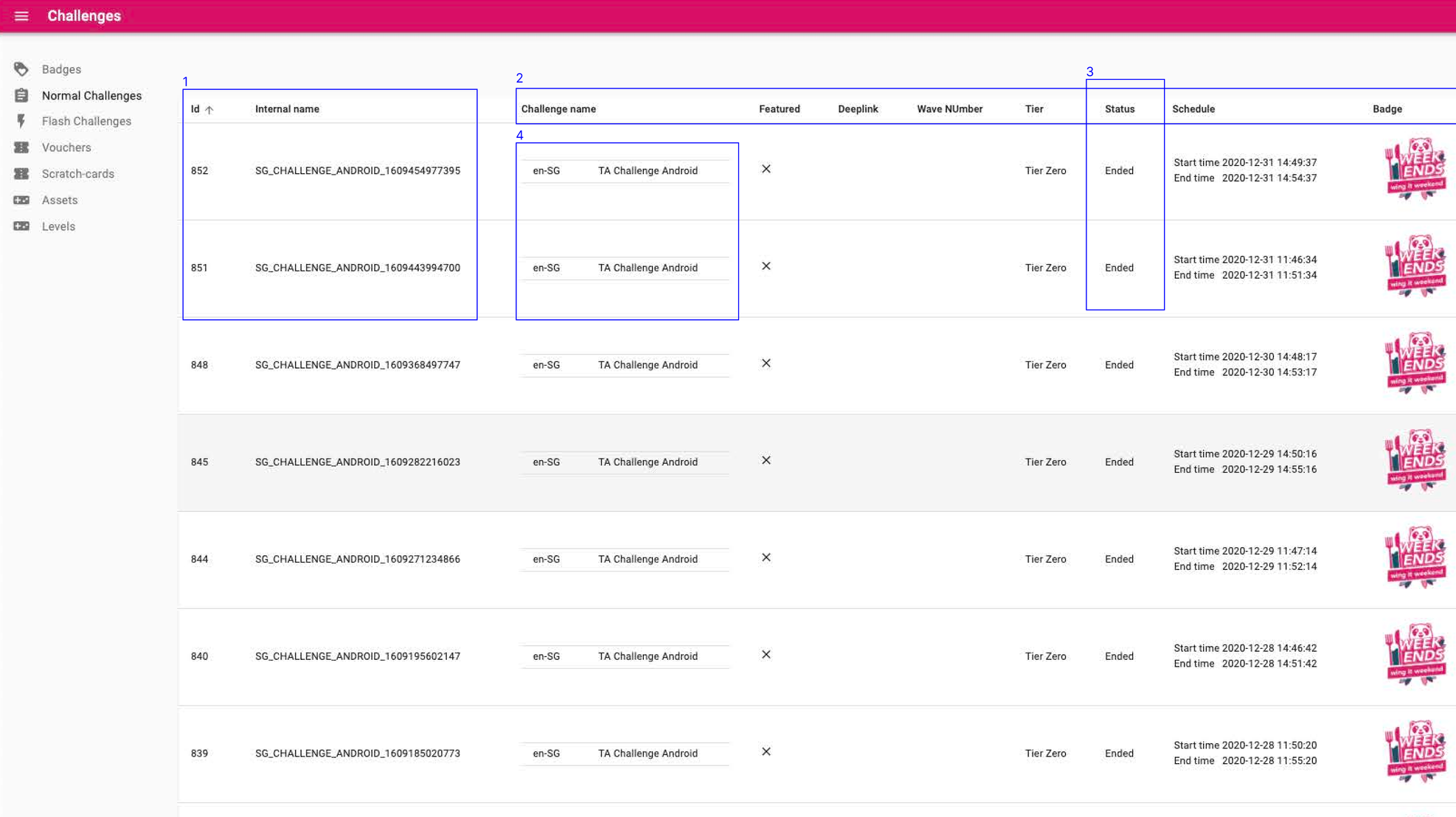The height and width of the screenshot is (817, 1456).
Task: Click the Scratch-cards sidebar icon
Action: 21,174
